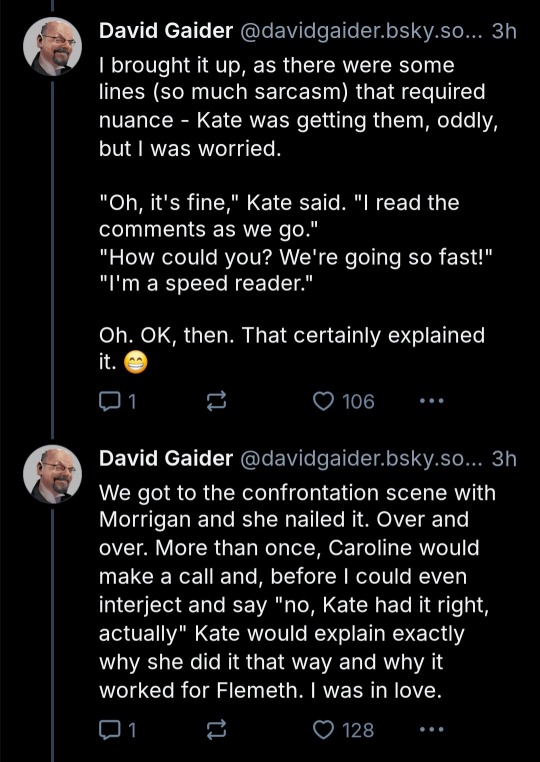Open the post text beginning "I brought it up"
The width and height of the screenshot is (540, 762).
click(298, 213)
